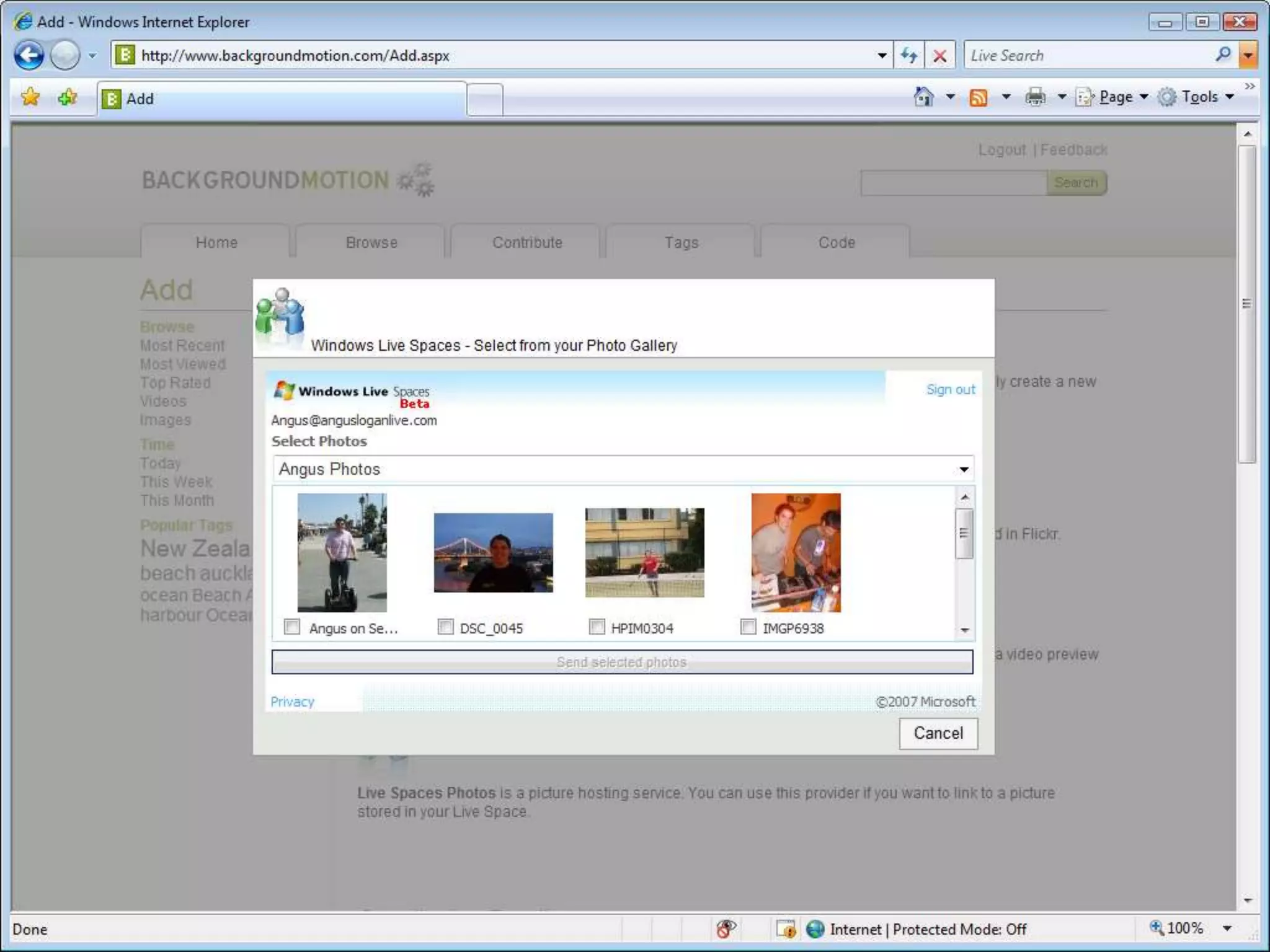Expand the Print dropdown arrow
The height and width of the screenshot is (952, 1270).
point(1062,97)
